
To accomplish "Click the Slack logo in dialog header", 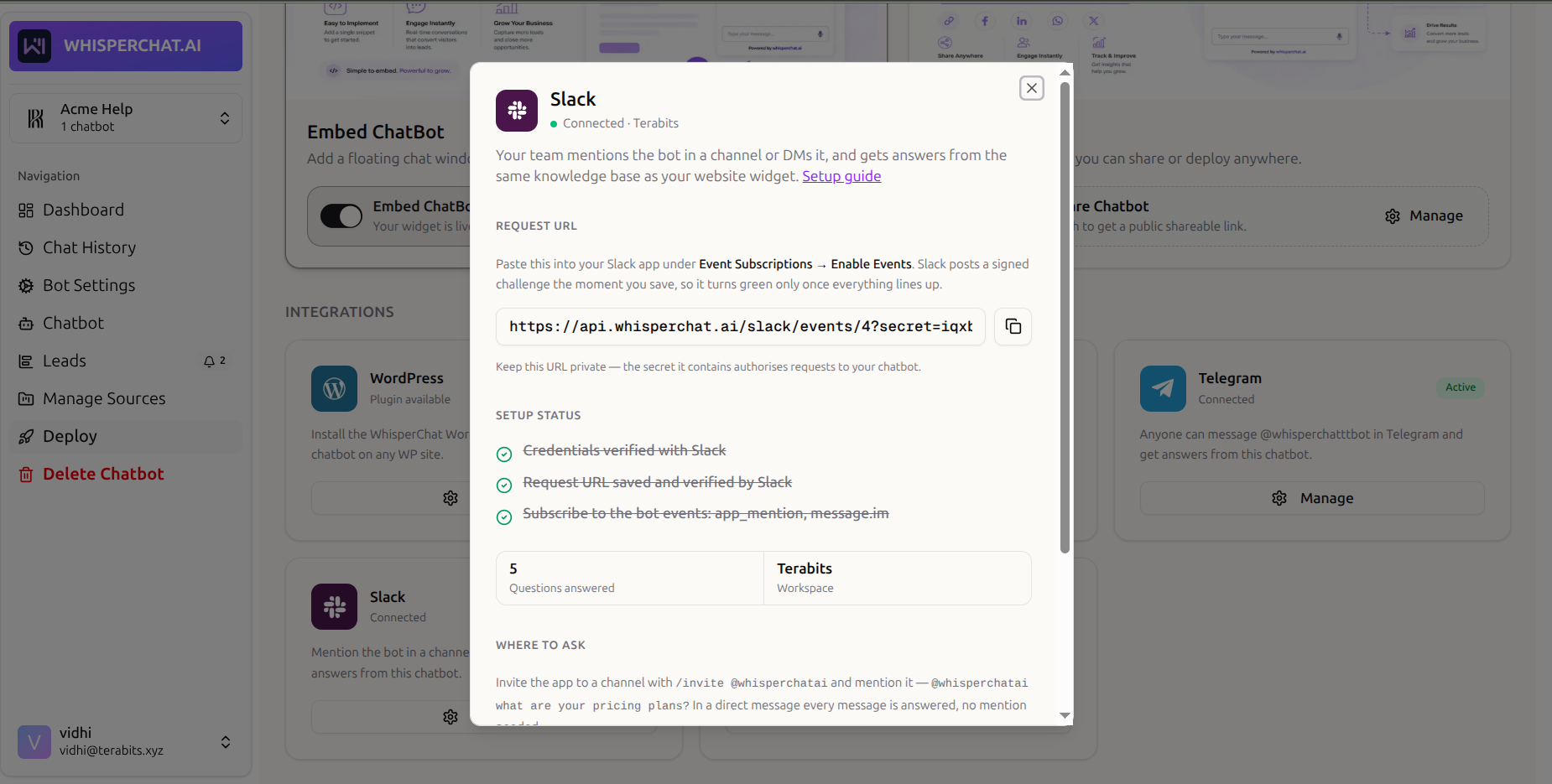I will pos(517,111).
